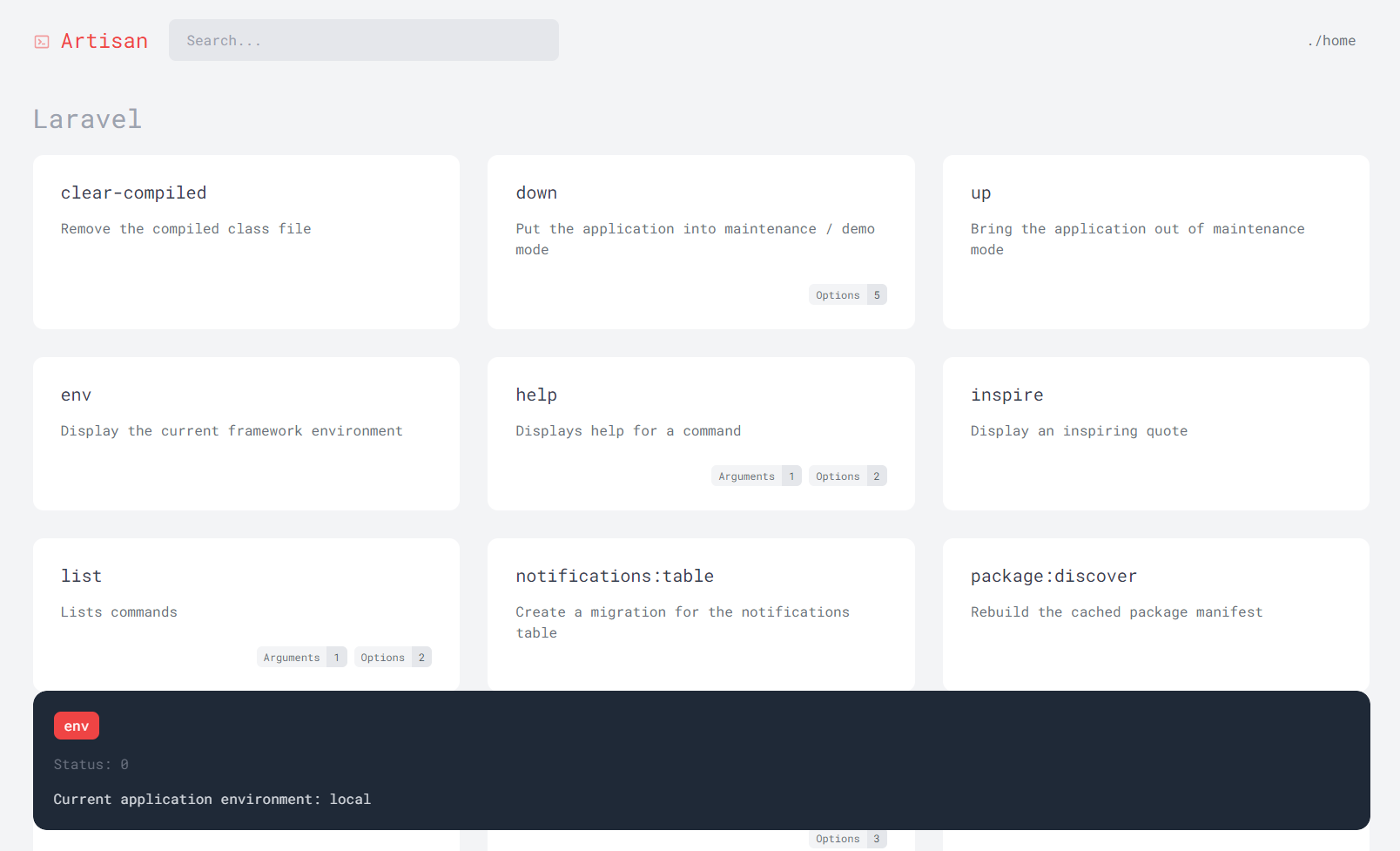Image resolution: width=1400 pixels, height=851 pixels.
Task: Click 'Rebuild the cached package manifest' description
Action: pos(1116,612)
